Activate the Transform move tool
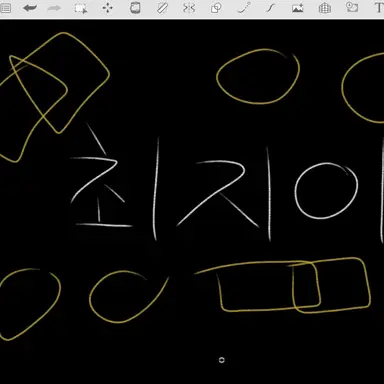The image size is (384, 384). tap(108, 8)
